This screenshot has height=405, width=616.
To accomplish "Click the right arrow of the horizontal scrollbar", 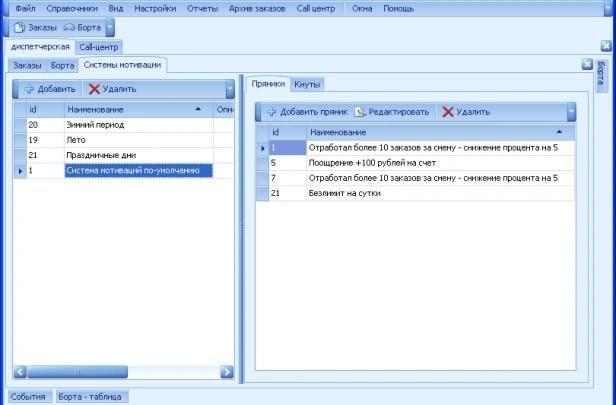I will (x=226, y=372).
